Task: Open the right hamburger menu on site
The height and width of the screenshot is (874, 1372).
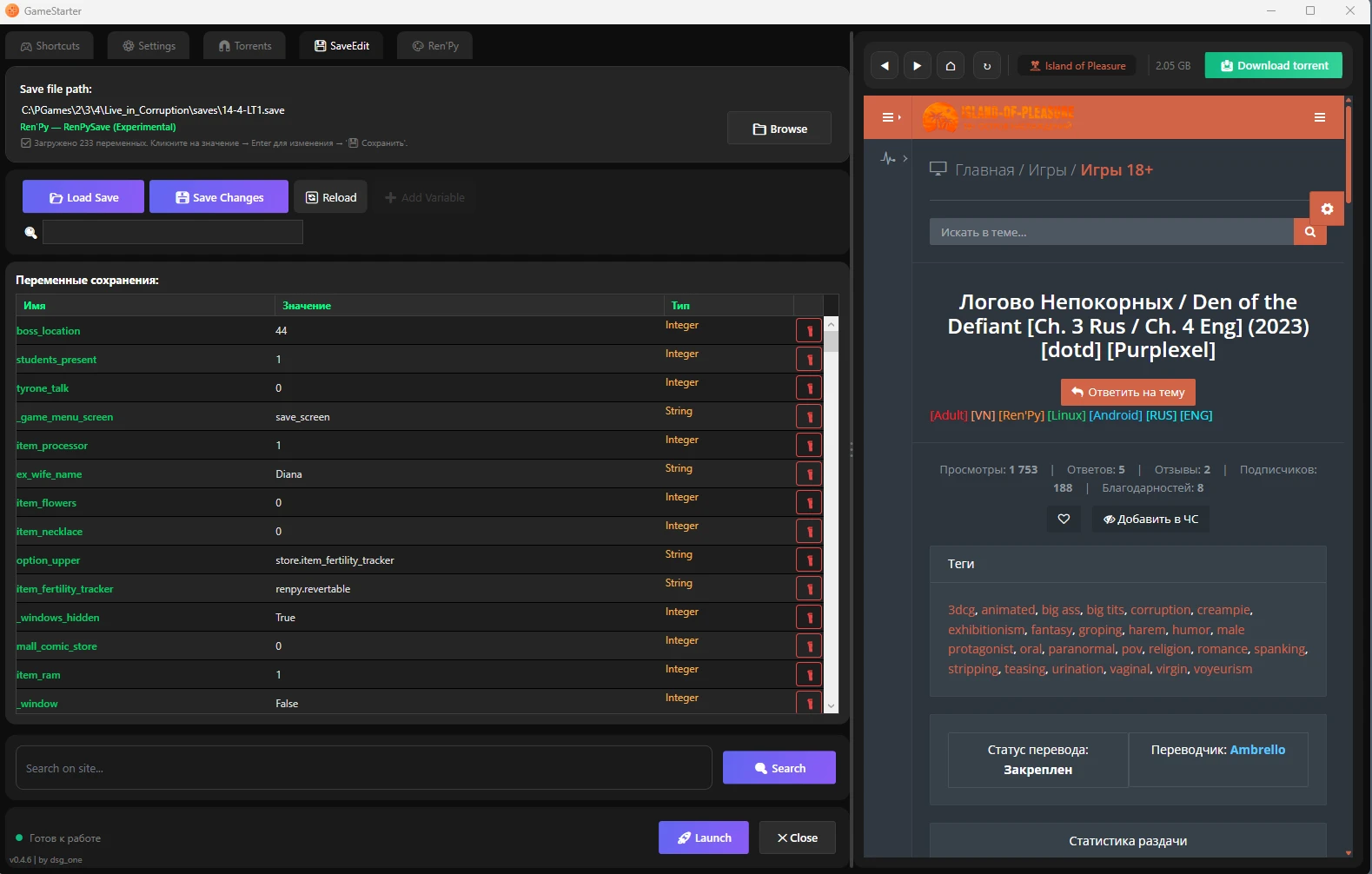Action: click(1319, 117)
